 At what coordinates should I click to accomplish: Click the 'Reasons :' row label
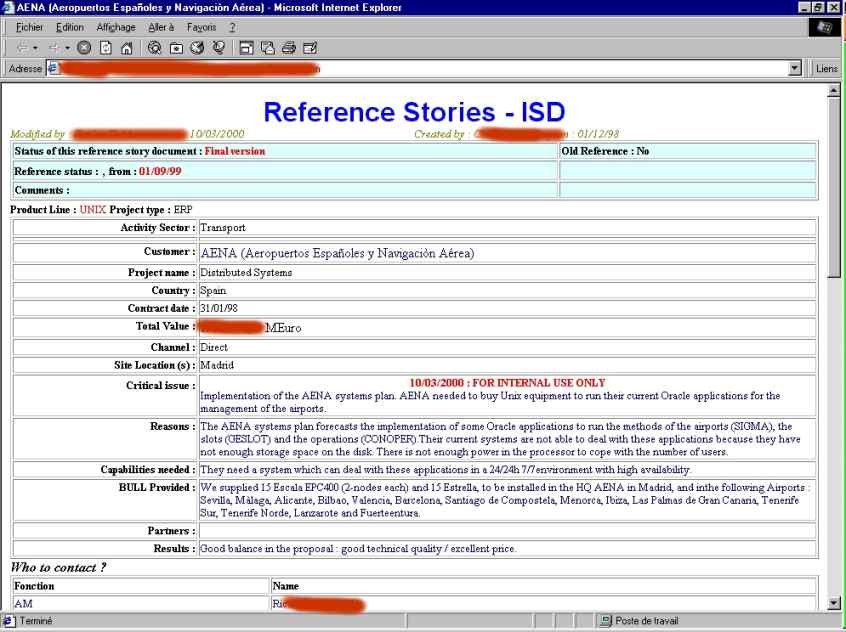click(173, 426)
